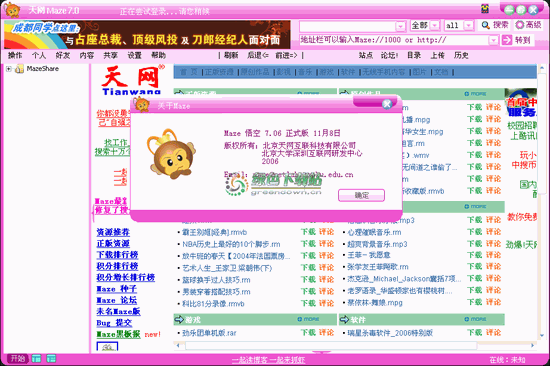The image size is (550, 366).
Task: Open the 共享 menu
Action: (x=110, y=55)
